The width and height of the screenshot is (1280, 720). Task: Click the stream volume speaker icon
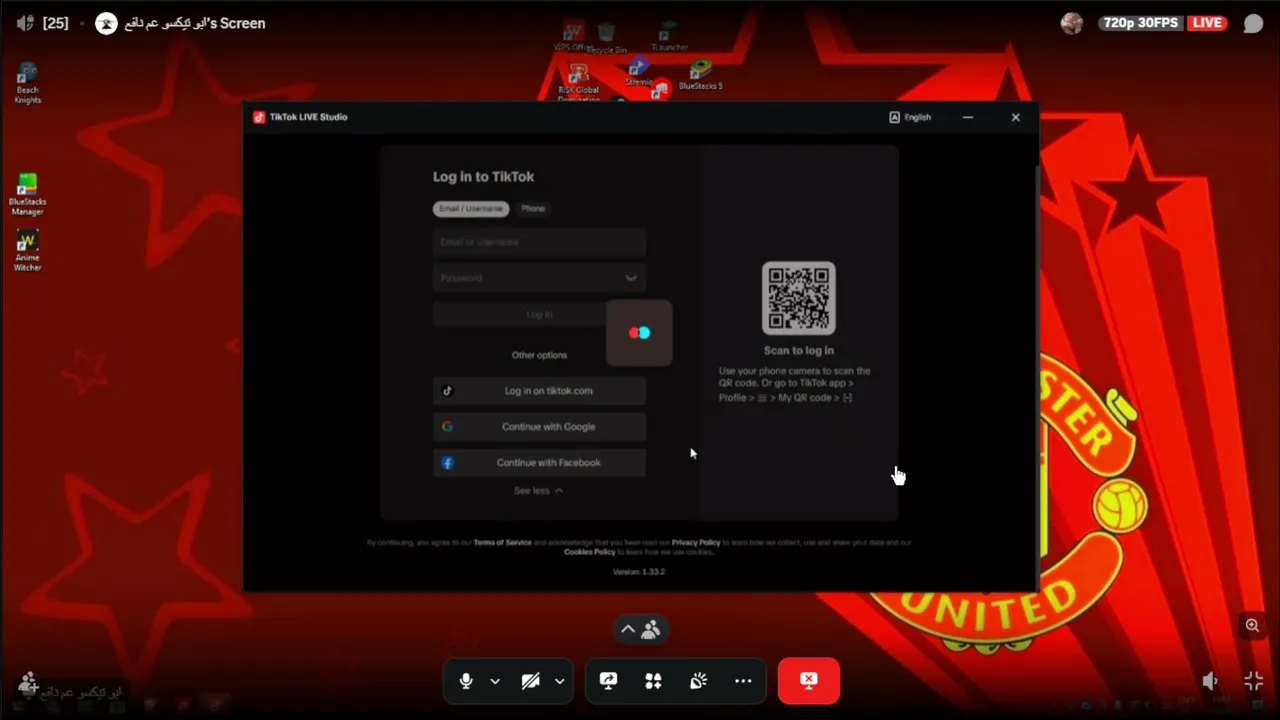[x=1210, y=681]
